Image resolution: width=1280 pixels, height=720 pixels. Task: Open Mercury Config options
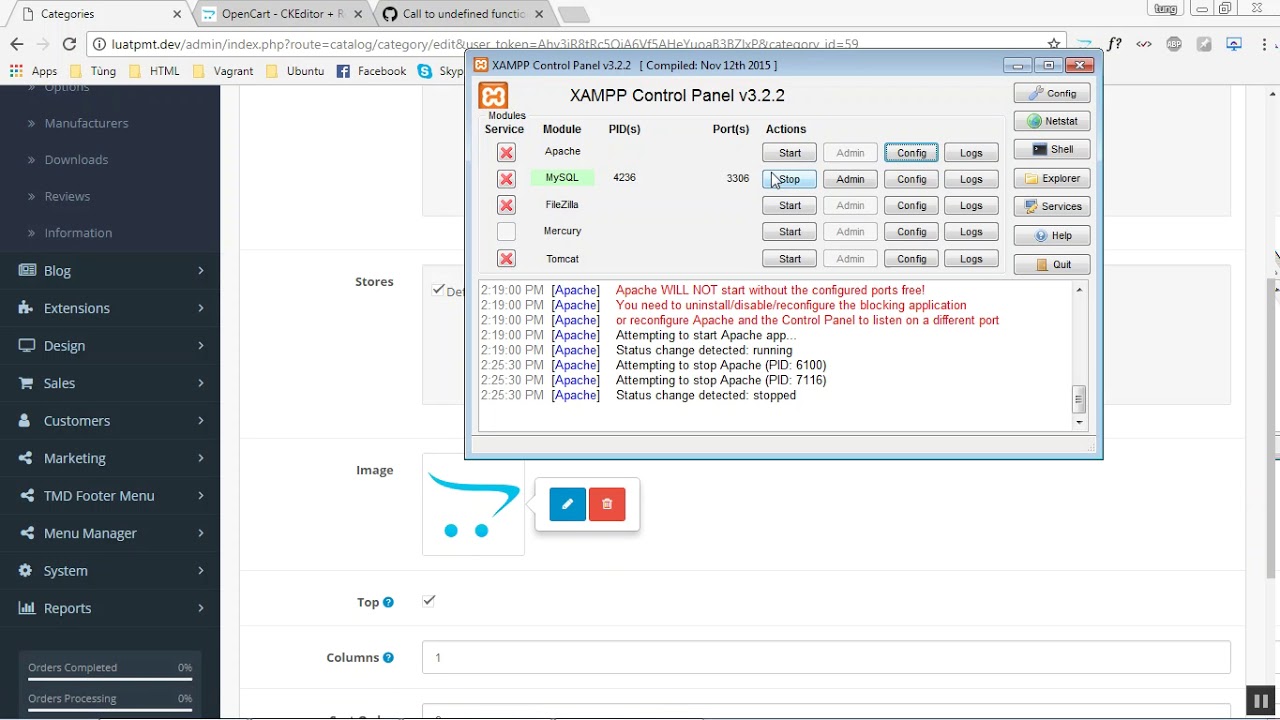(911, 232)
